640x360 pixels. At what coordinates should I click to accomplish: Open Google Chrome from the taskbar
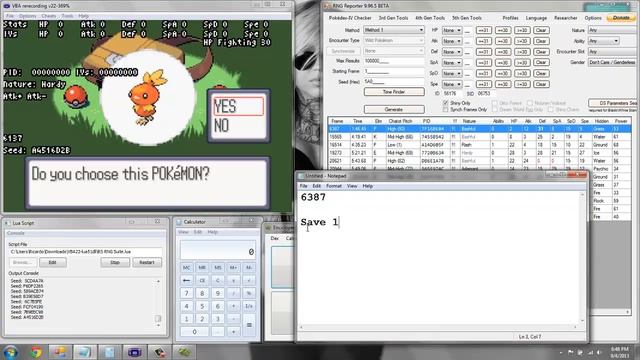coord(36,352)
